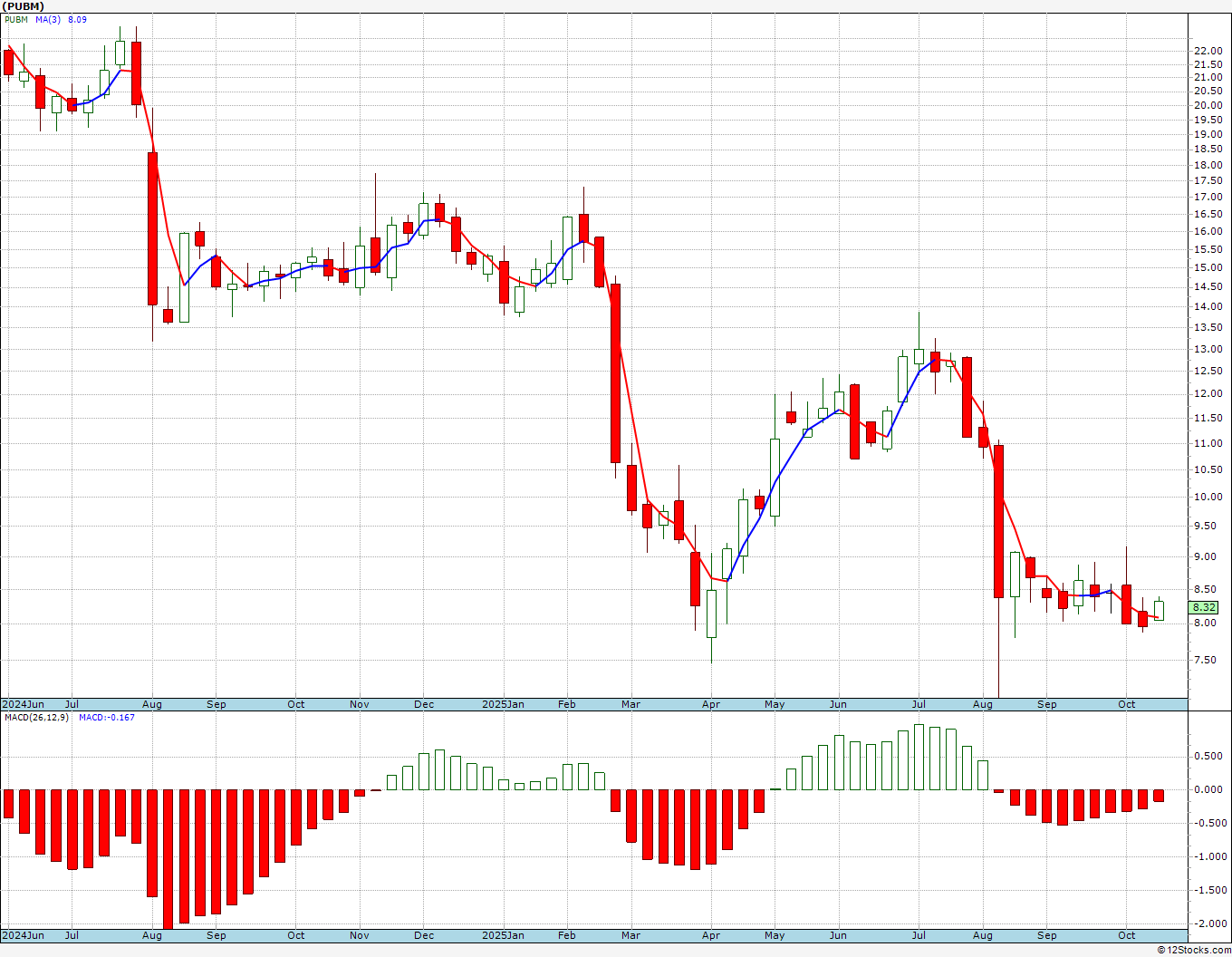Viewport: 1232px width, 957px height.
Task: Click the 11.00 price axis label
Action: coord(1207,443)
